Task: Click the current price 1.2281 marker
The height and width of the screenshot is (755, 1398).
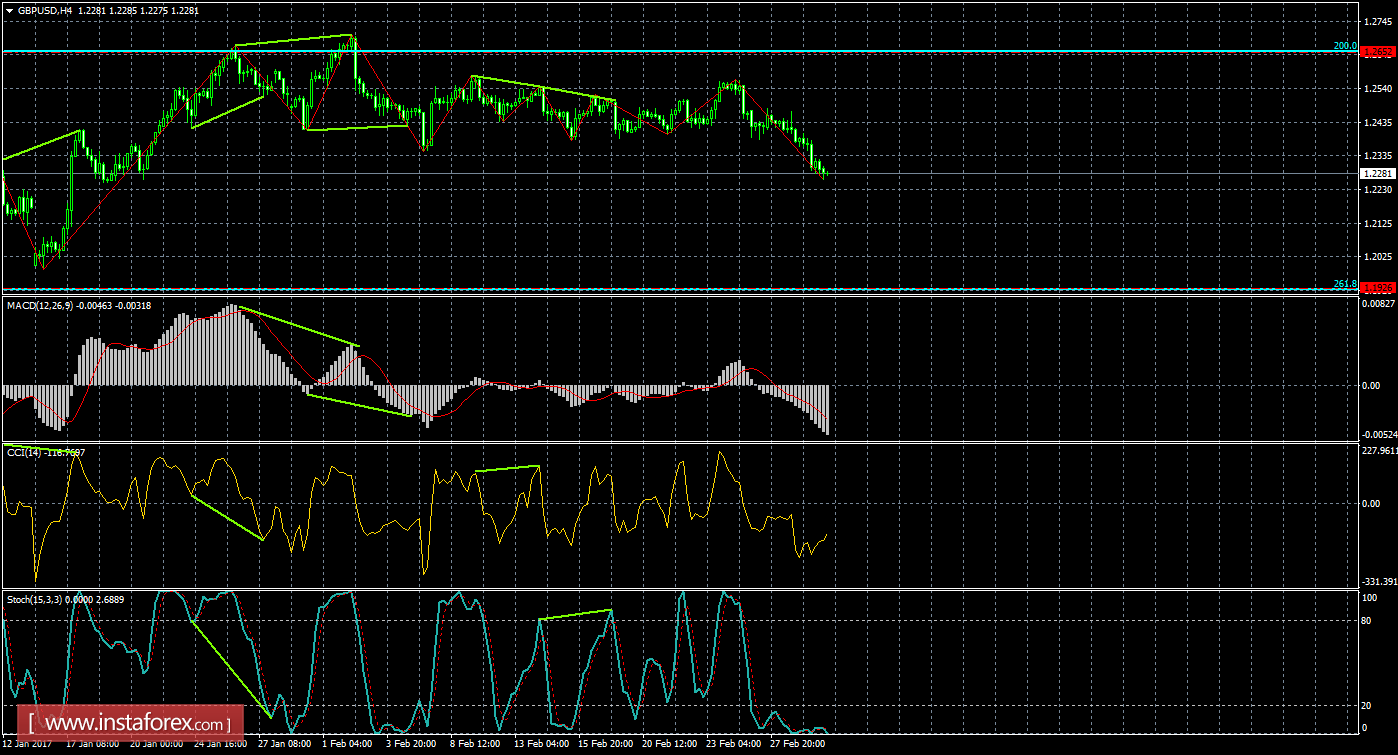Action: point(1377,174)
